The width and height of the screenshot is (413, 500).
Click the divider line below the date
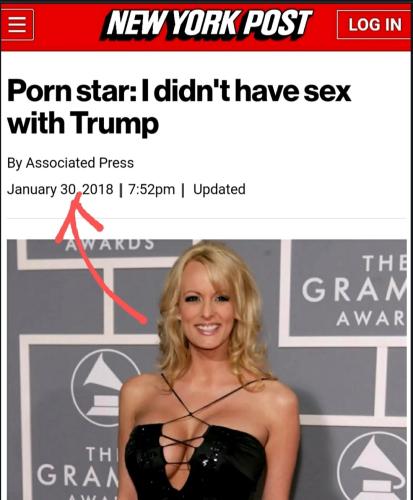207,219
